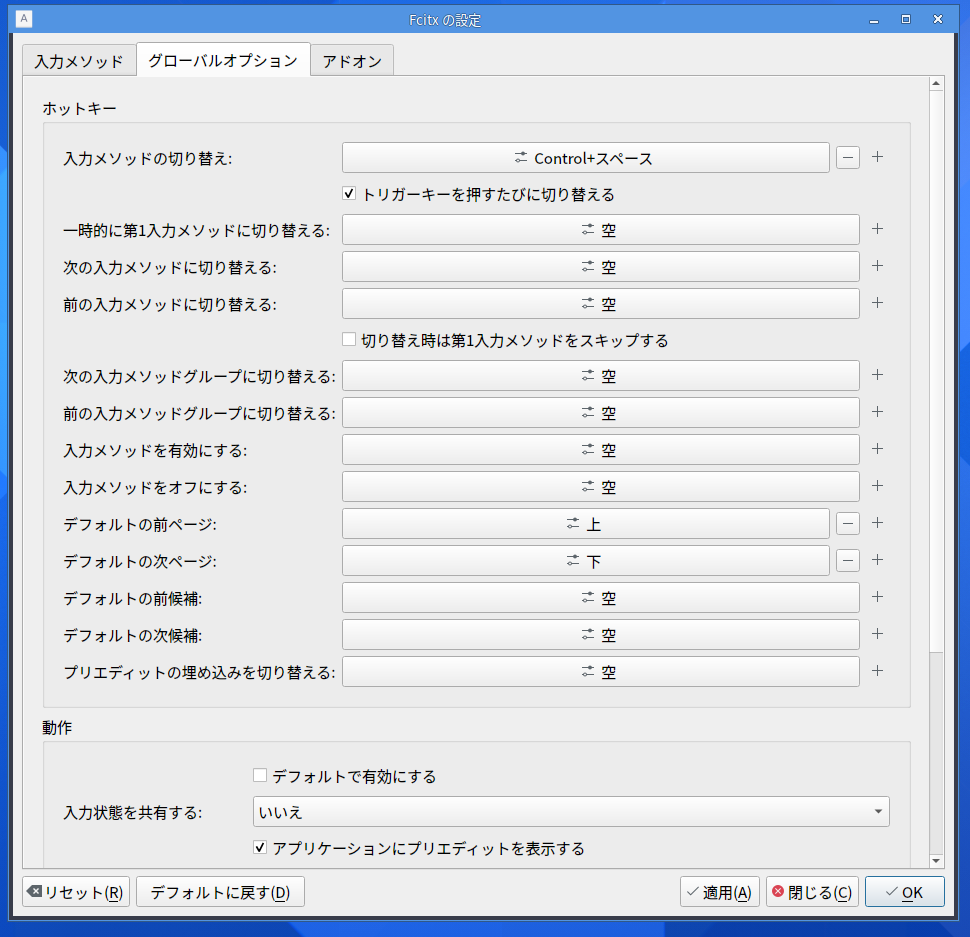Set key for 入力メソッドを有効にする
The height and width of the screenshot is (937, 970).
tap(600, 450)
